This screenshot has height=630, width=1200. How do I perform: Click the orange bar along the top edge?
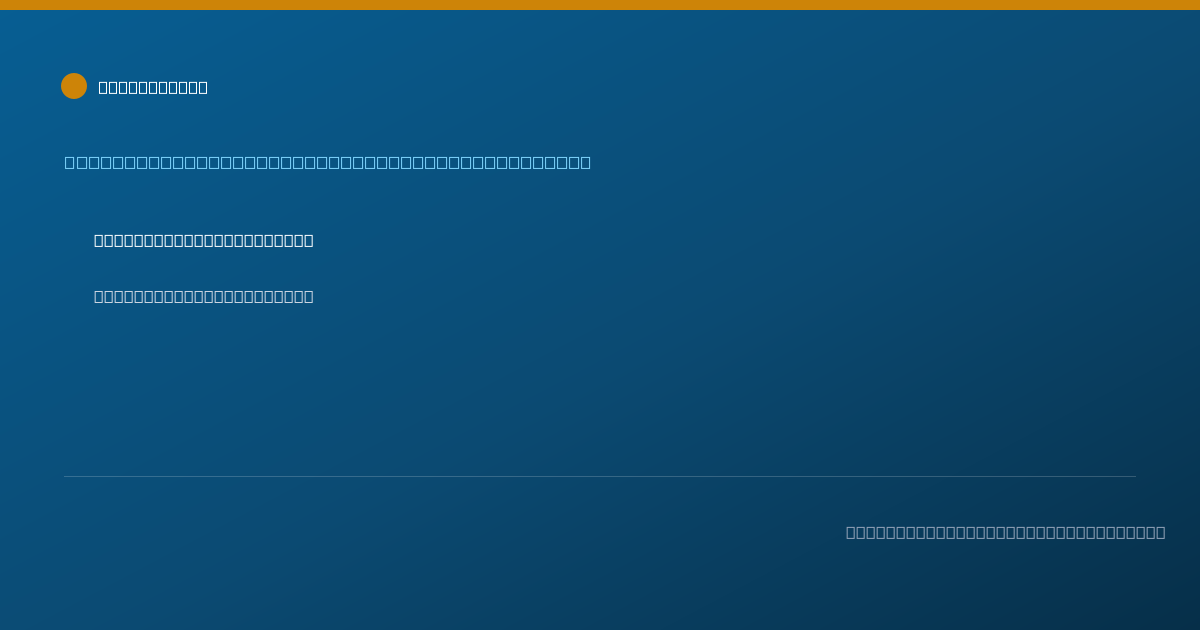click(600, 5)
